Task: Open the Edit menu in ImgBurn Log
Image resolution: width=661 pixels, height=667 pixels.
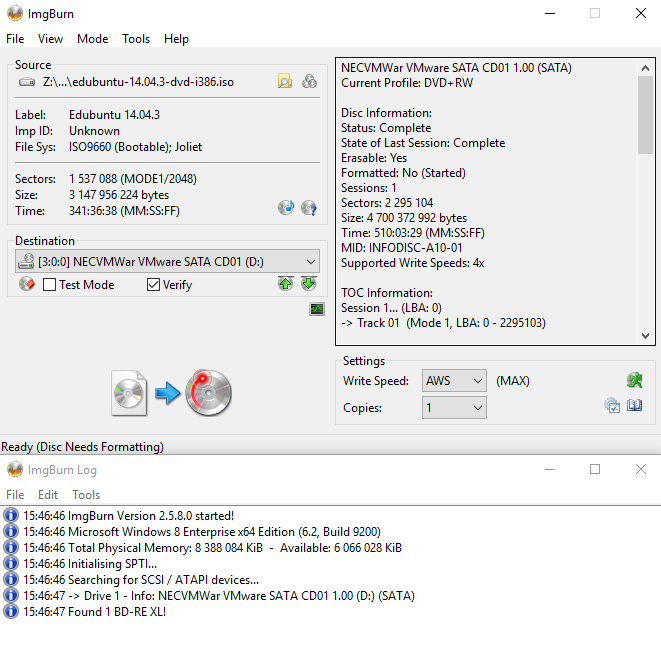Action: tap(48, 495)
